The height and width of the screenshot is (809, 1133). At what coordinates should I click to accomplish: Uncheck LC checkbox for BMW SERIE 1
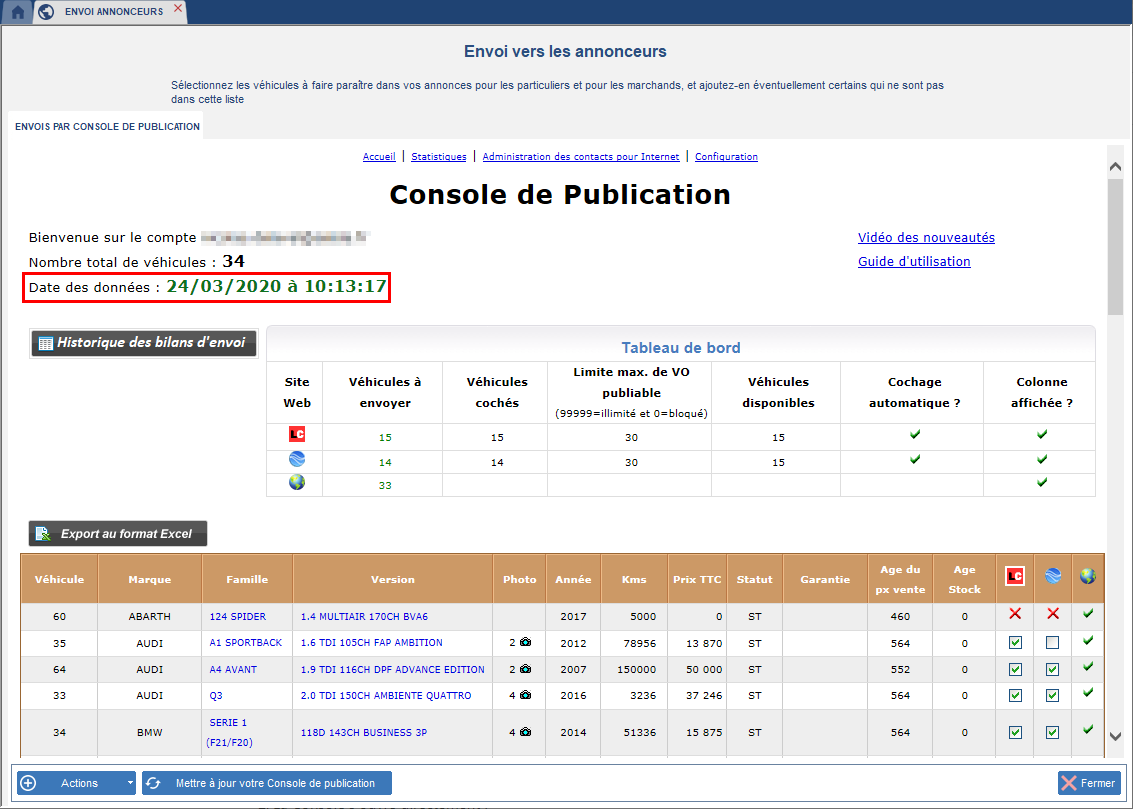[x=1015, y=732]
